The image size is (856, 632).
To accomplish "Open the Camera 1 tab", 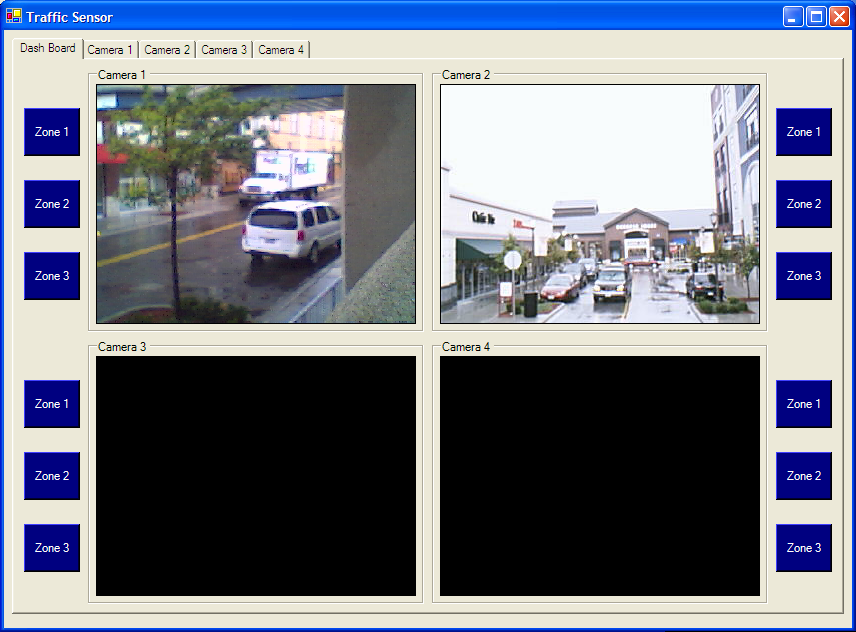I will (110, 50).
